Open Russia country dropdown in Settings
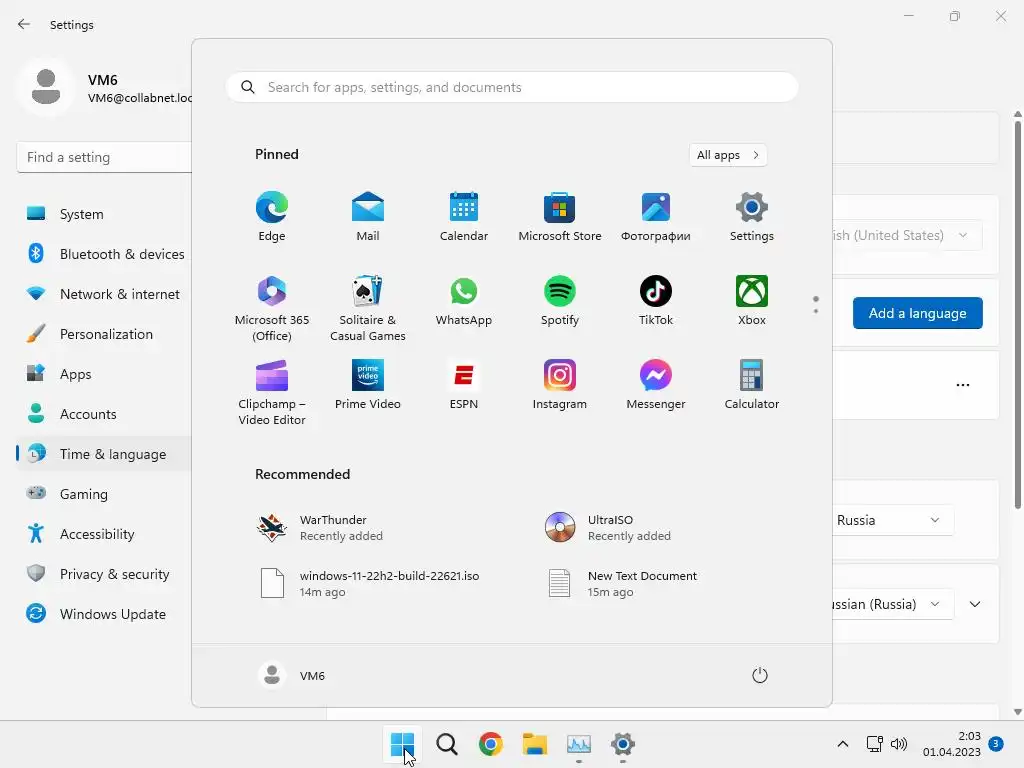This screenshot has width=1024, height=768. click(892, 520)
